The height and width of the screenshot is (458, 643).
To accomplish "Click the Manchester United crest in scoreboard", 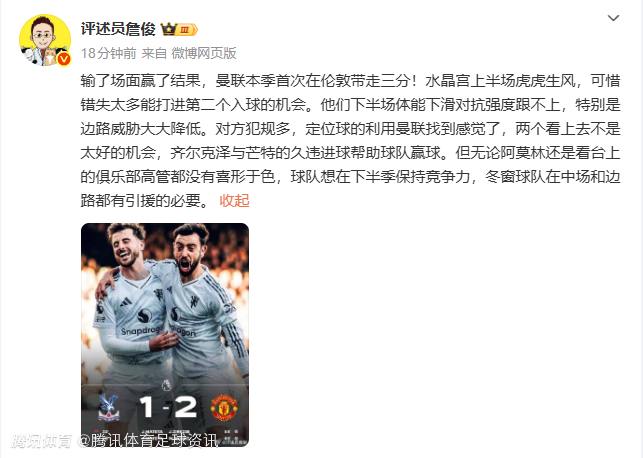I will pyautogui.click(x=224, y=407).
